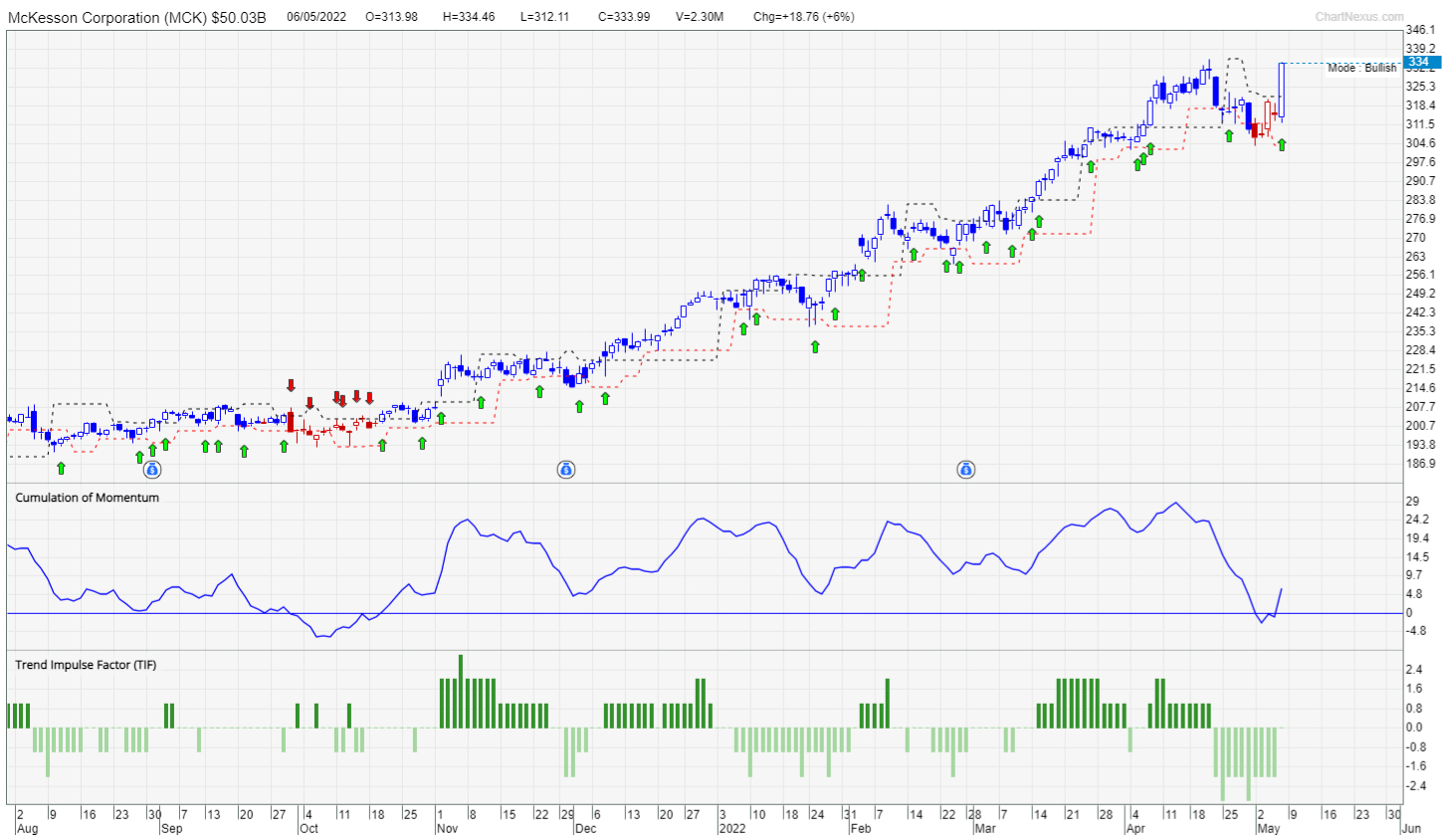Click the Oct label on time axis
1444x840 pixels.
coord(309,828)
